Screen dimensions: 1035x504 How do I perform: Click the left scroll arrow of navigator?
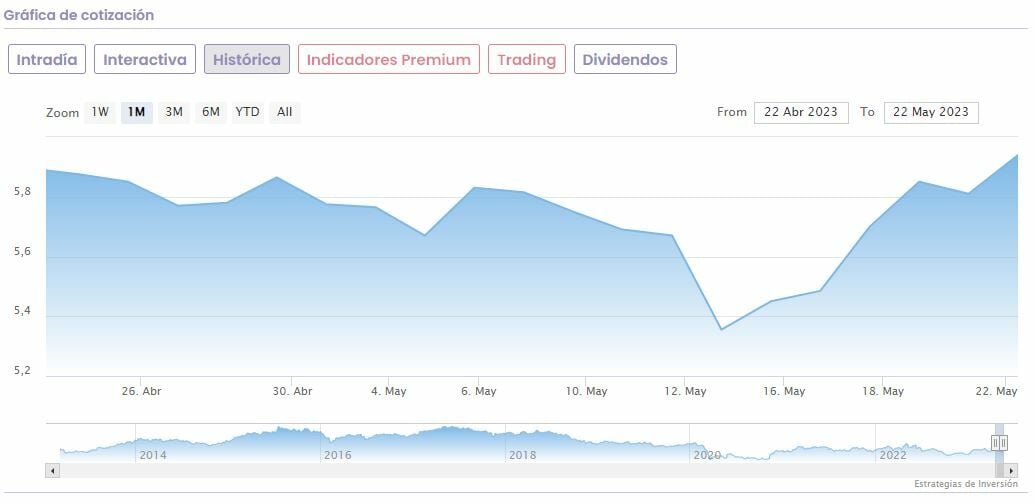53,470
